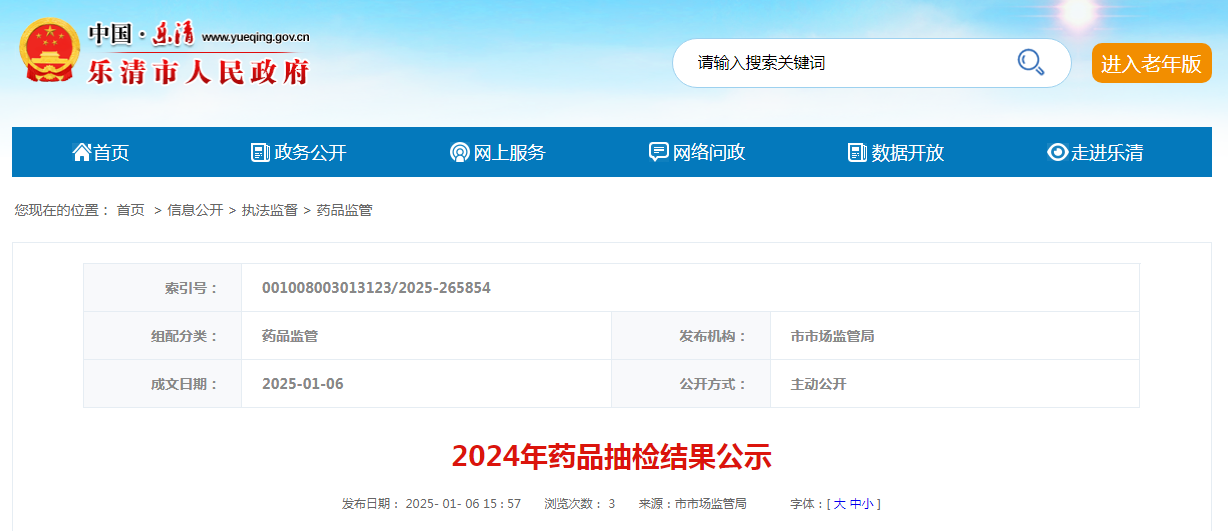Screen dimensions: 1228x531
Task: Click the 组配分类 label cell
Action: [x=162, y=336]
